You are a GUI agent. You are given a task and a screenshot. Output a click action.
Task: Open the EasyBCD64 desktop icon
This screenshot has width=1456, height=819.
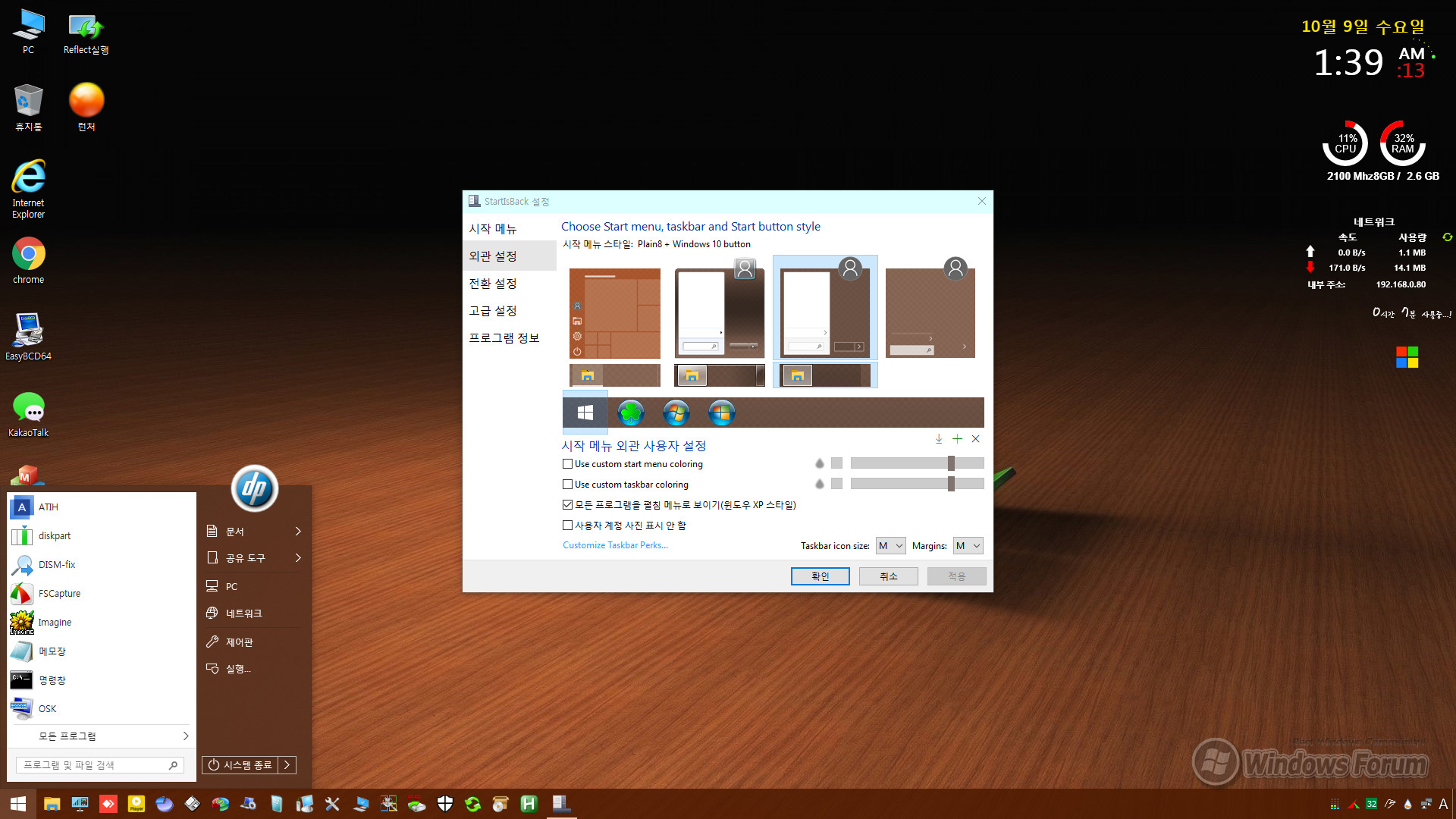point(29,337)
